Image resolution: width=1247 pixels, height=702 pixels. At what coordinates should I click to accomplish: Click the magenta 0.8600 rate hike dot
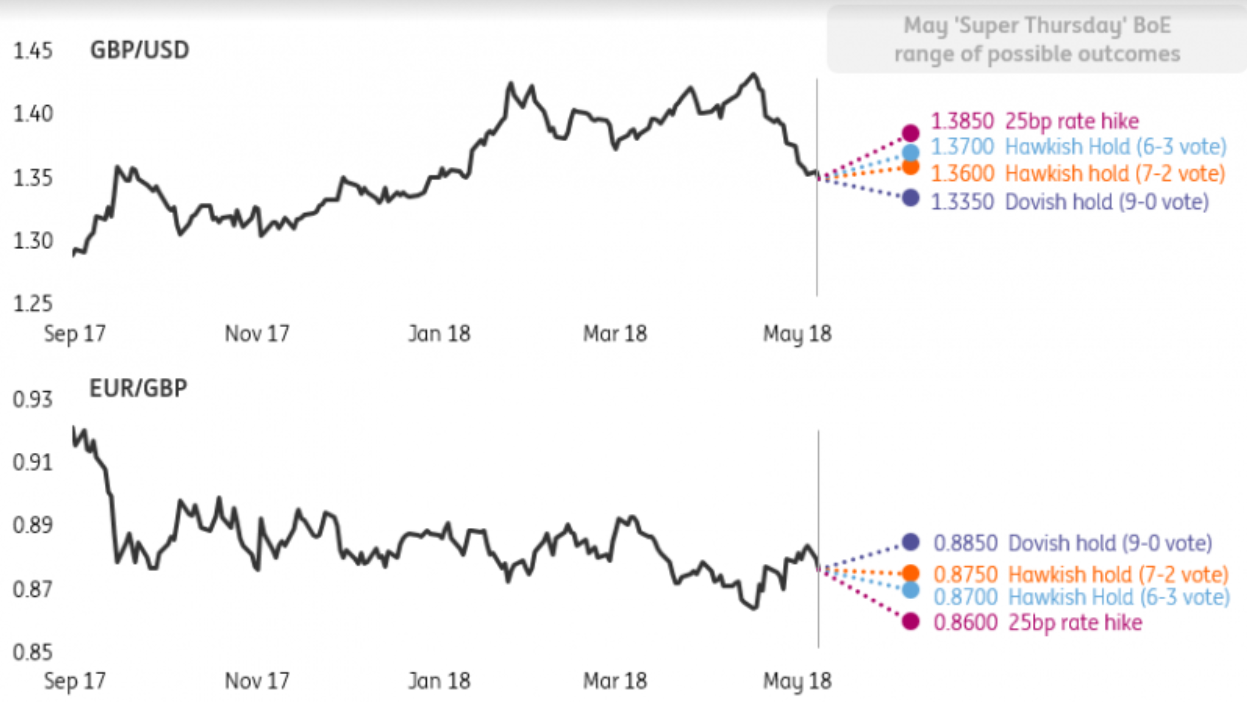click(x=910, y=621)
